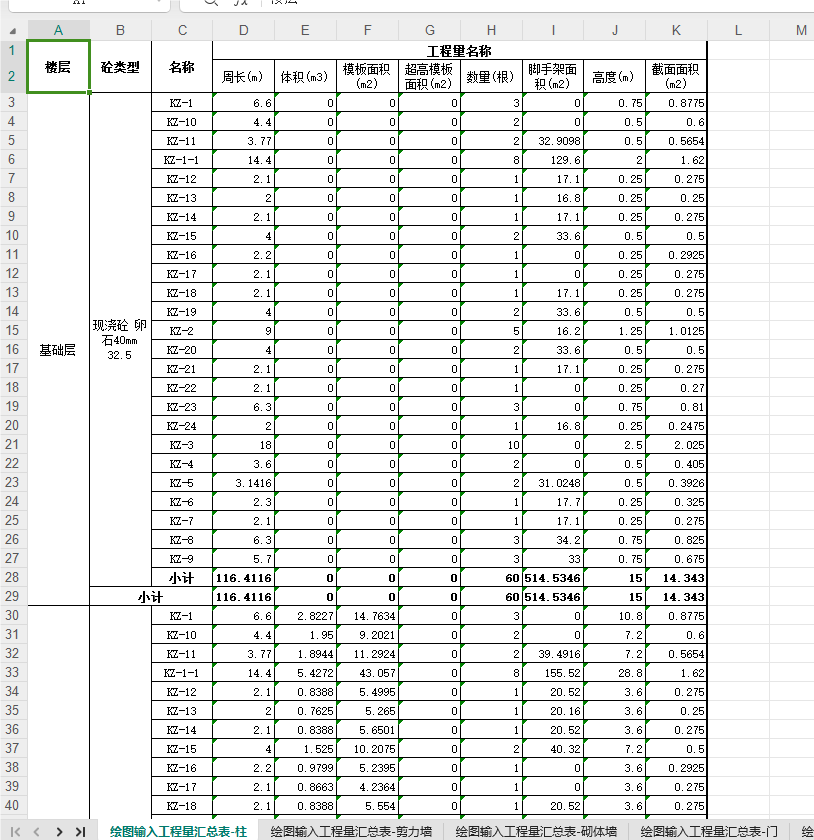
Task: Click the row 16 number header
Action: pyautogui.click(x=12, y=349)
